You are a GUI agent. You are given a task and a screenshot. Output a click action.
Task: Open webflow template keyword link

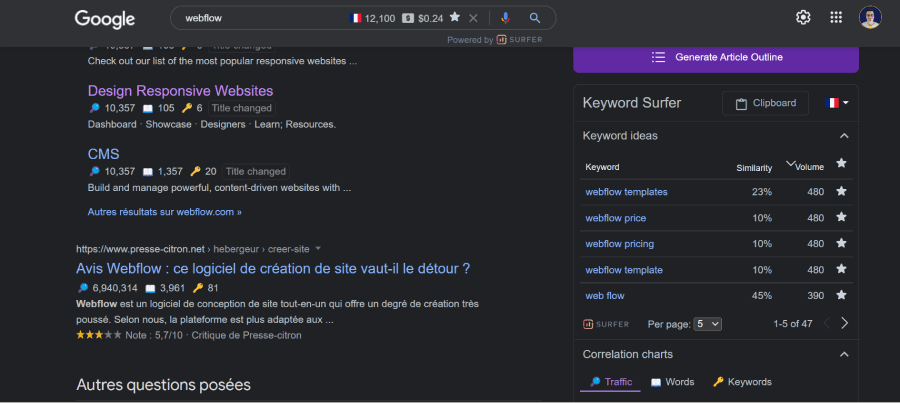pos(624,270)
